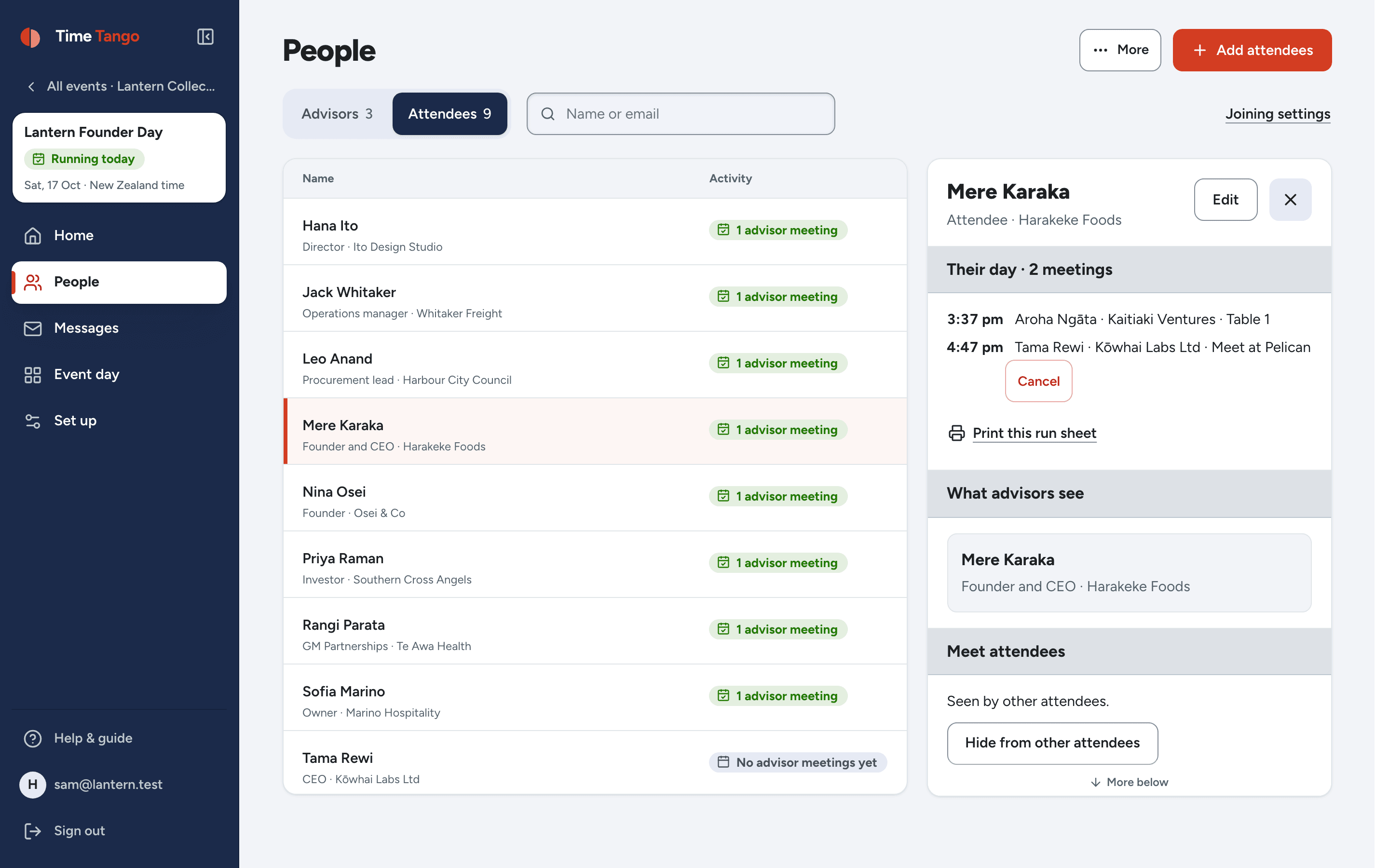Open Set up in the sidebar
1389x868 pixels.
pyautogui.click(x=119, y=421)
